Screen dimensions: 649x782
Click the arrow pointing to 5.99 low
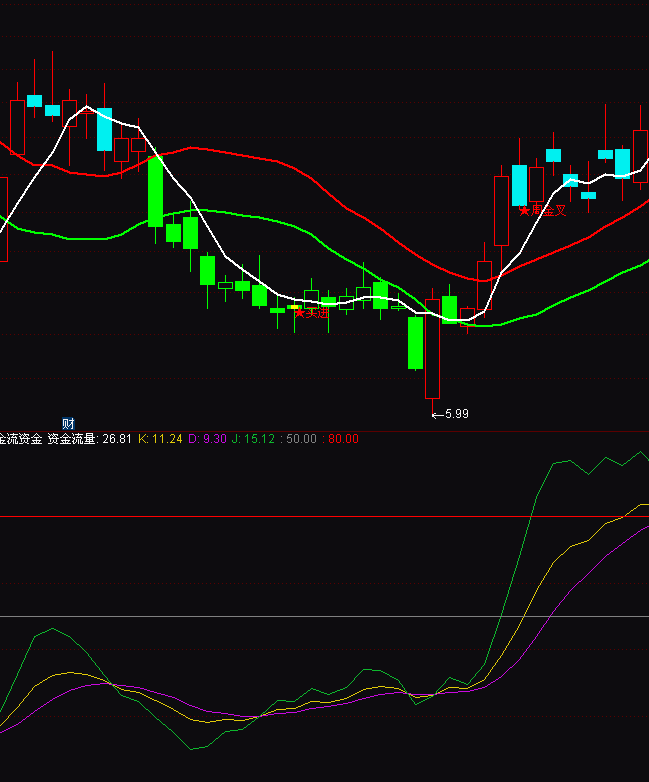(437, 414)
